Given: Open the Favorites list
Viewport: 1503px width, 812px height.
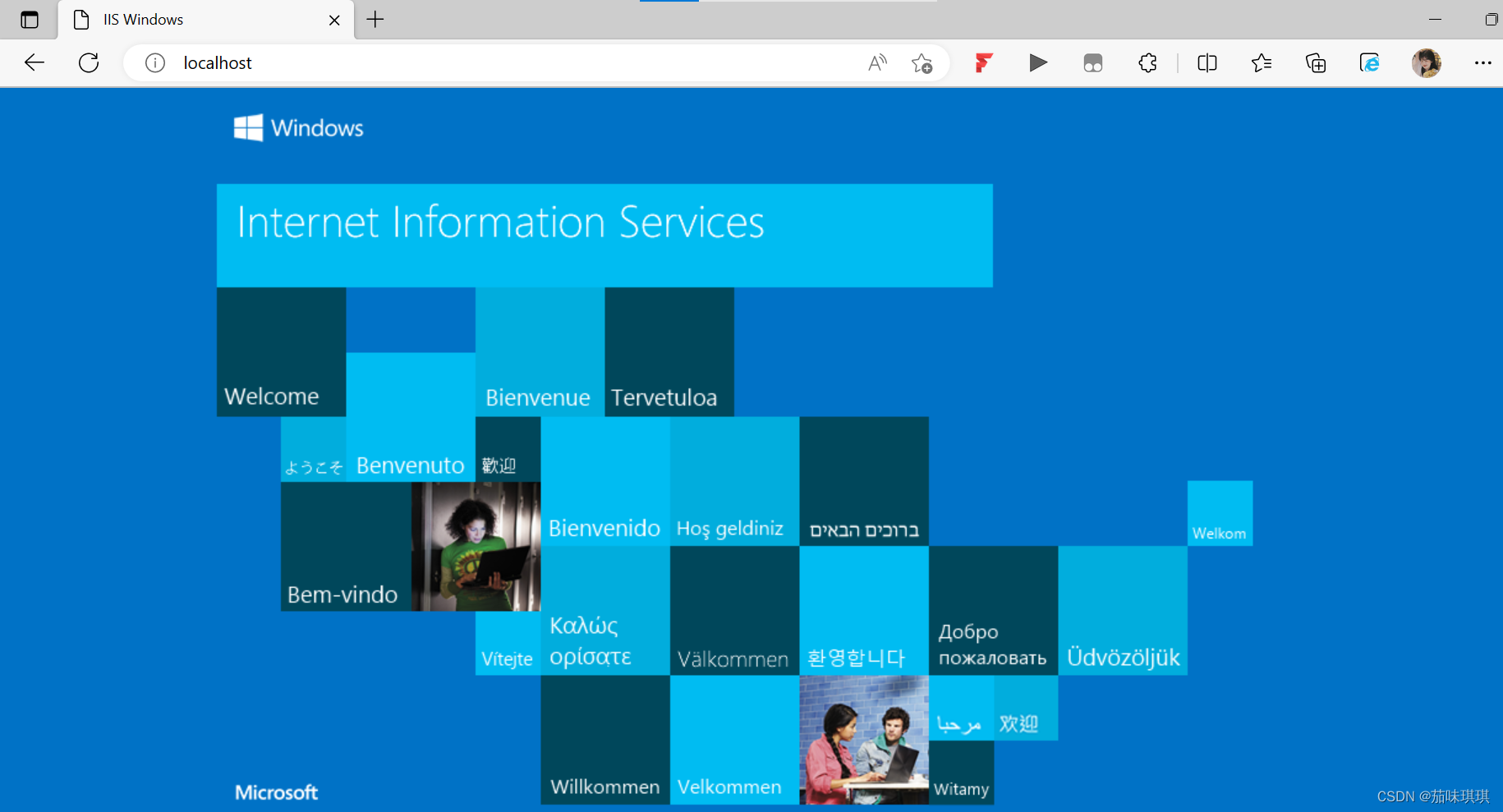Looking at the screenshot, I should 1261,63.
